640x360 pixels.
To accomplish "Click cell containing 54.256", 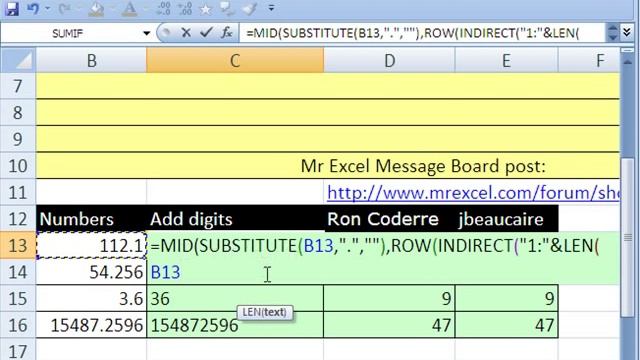I will pyautogui.click(x=91, y=272).
